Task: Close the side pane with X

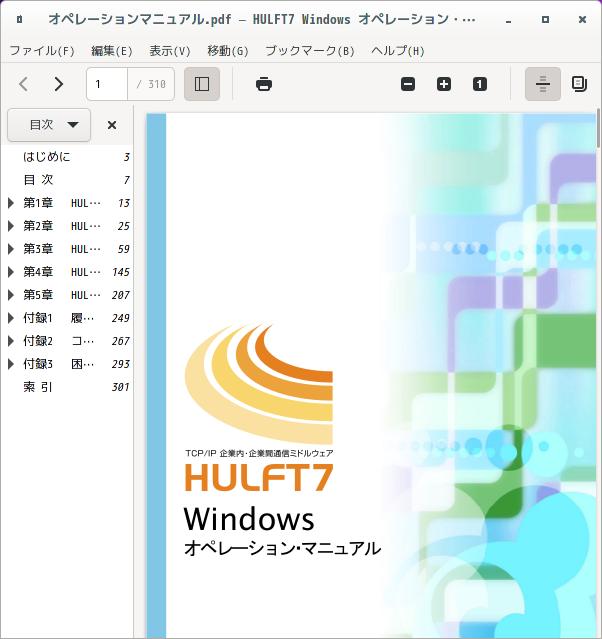Action: (112, 125)
